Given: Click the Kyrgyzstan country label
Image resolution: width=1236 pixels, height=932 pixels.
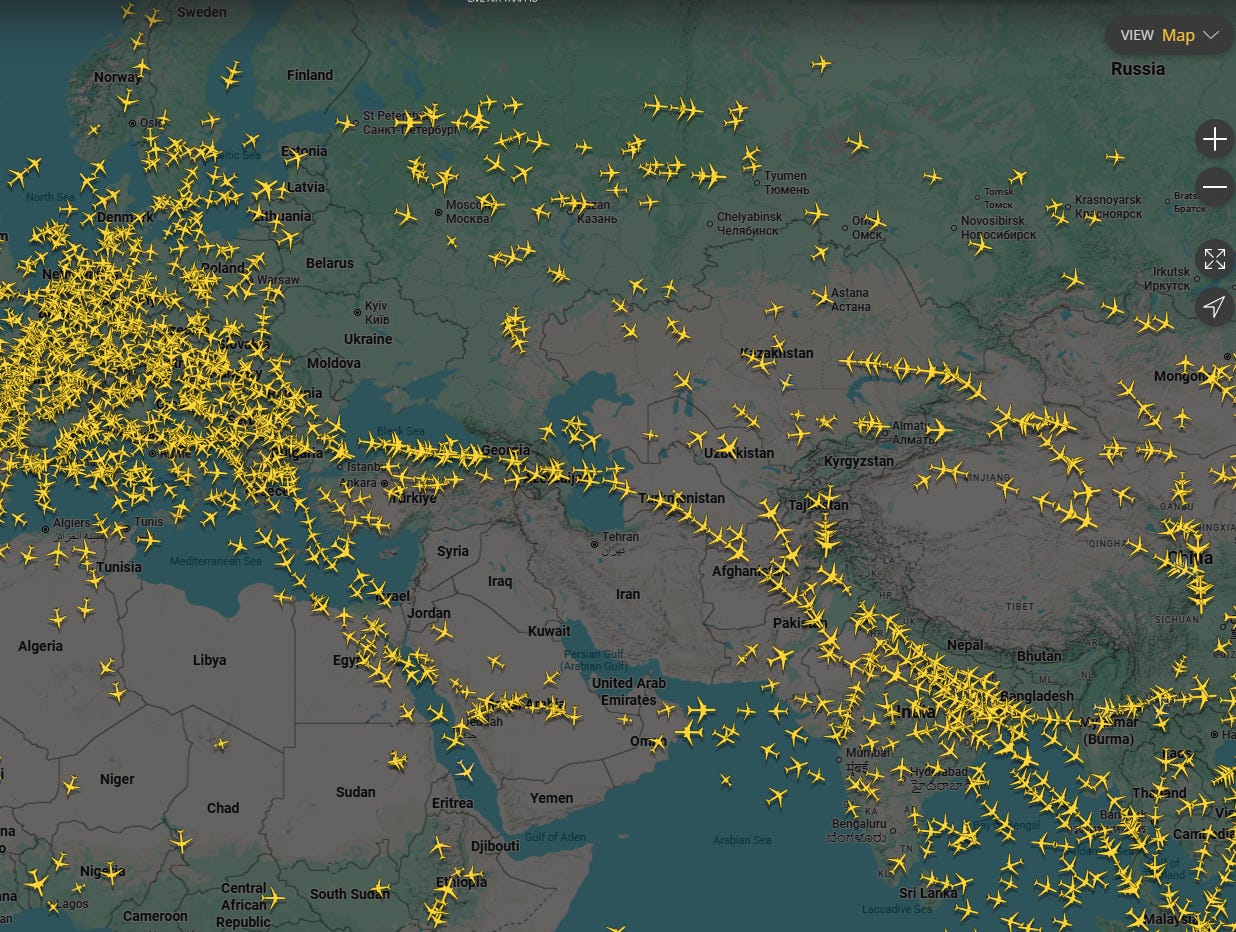Looking at the screenshot, I should pyautogui.click(x=859, y=461).
